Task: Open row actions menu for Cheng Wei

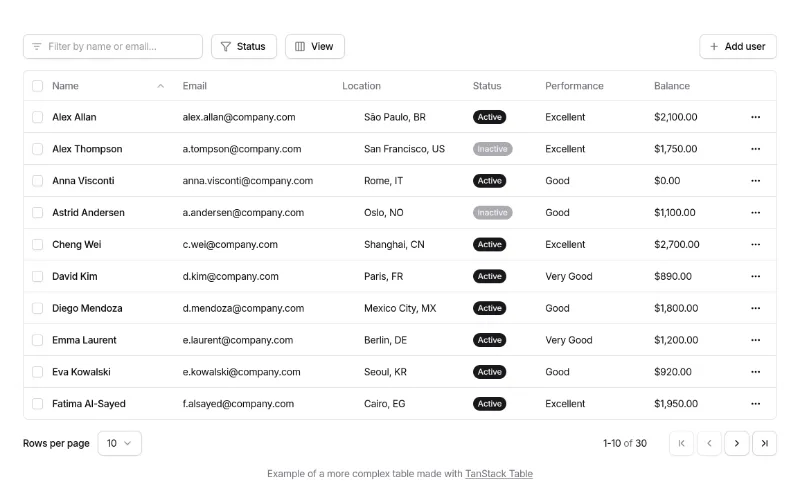Action: [x=755, y=244]
